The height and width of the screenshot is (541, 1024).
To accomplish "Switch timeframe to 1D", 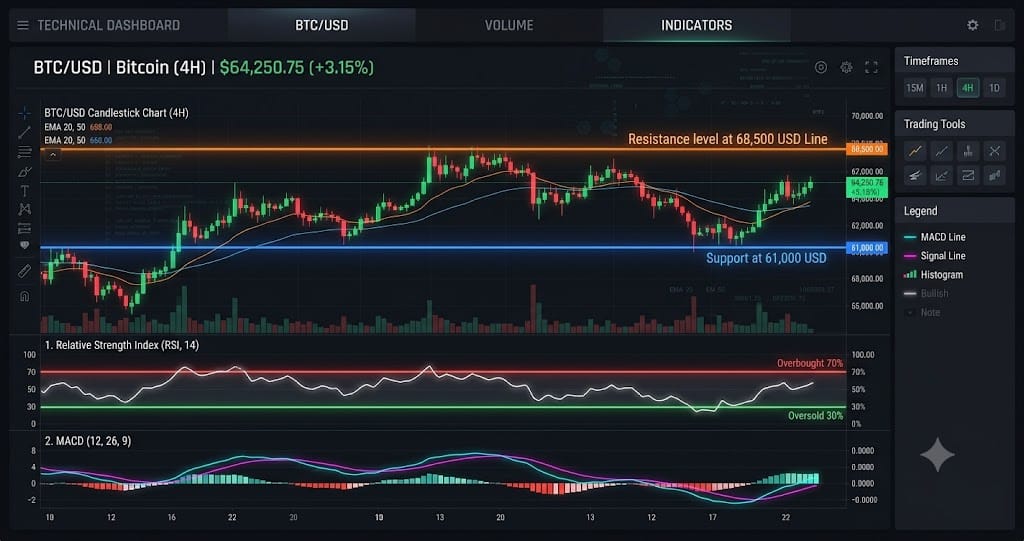I will [x=994, y=88].
